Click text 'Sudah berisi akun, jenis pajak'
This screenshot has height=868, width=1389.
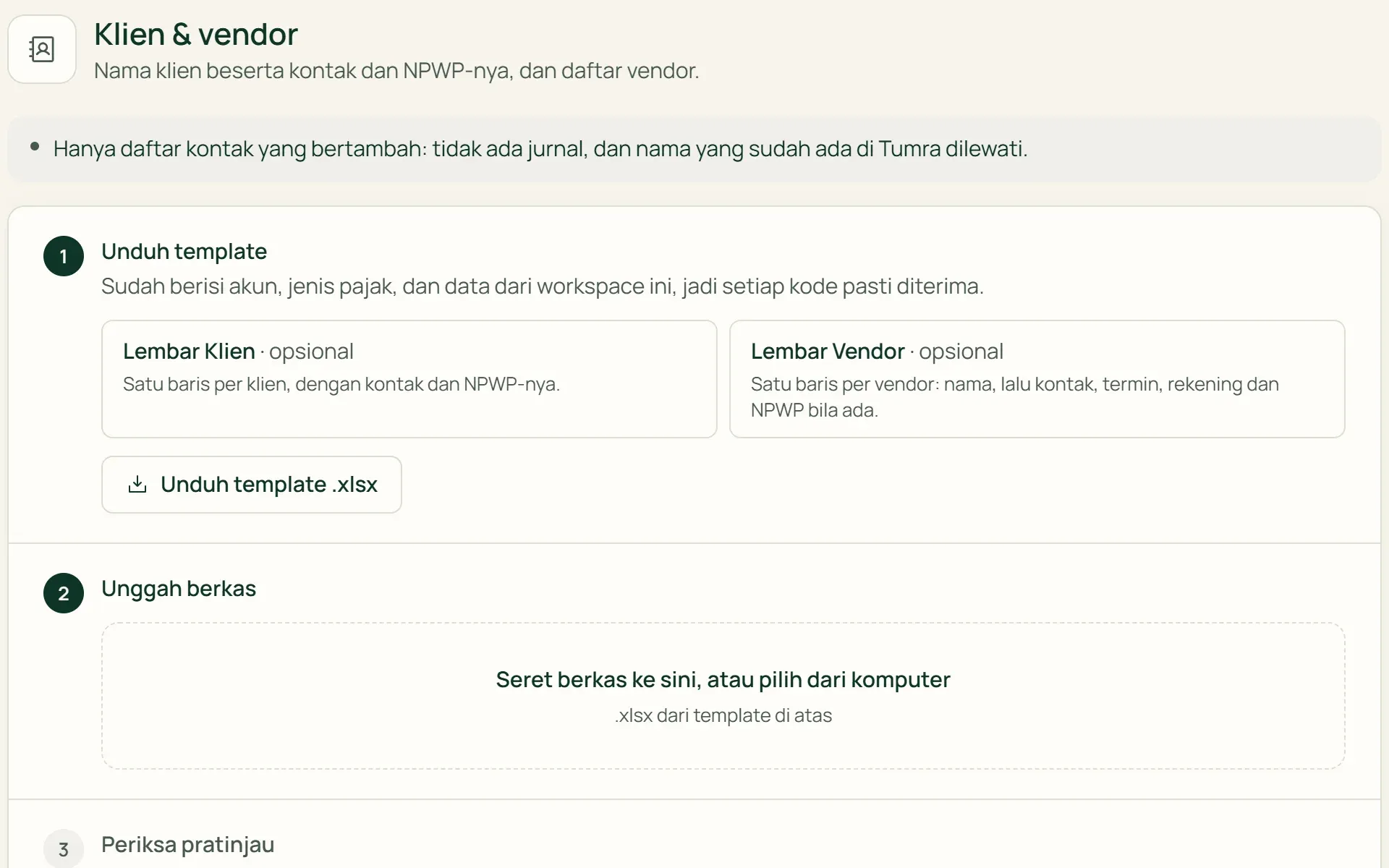(x=543, y=286)
